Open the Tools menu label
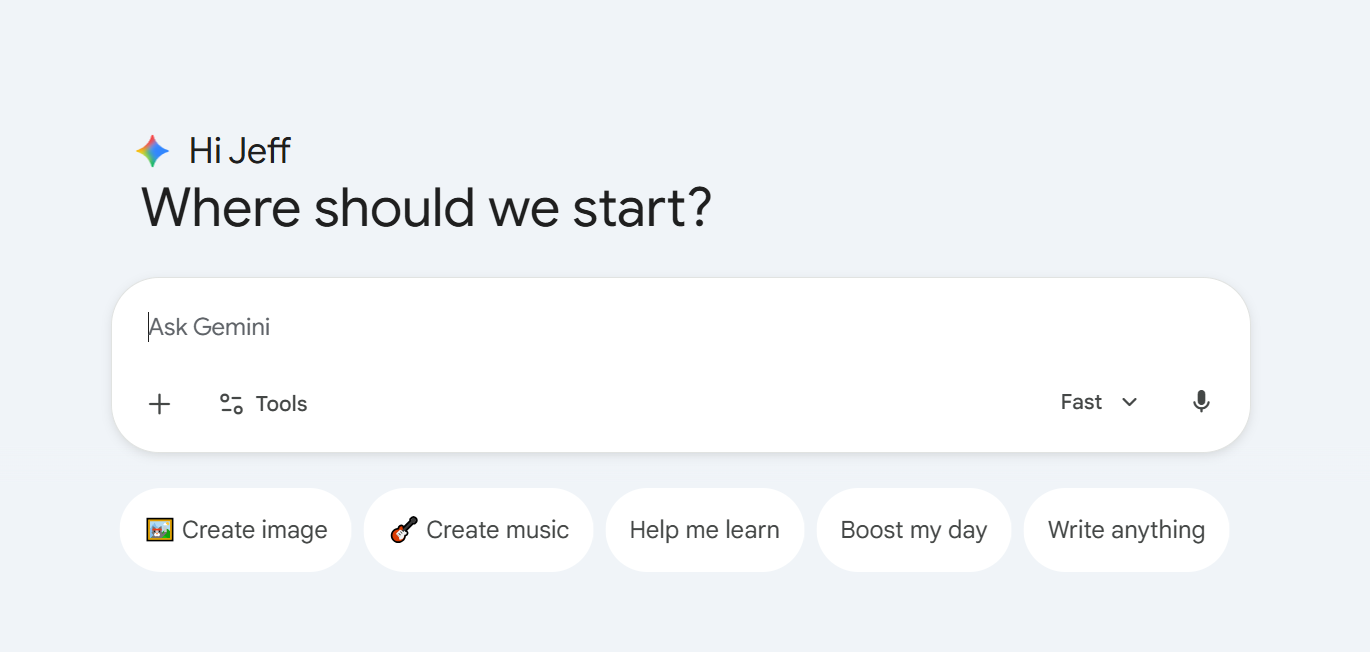This screenshot has height=652, width=1370. click(x=281, y=404)
